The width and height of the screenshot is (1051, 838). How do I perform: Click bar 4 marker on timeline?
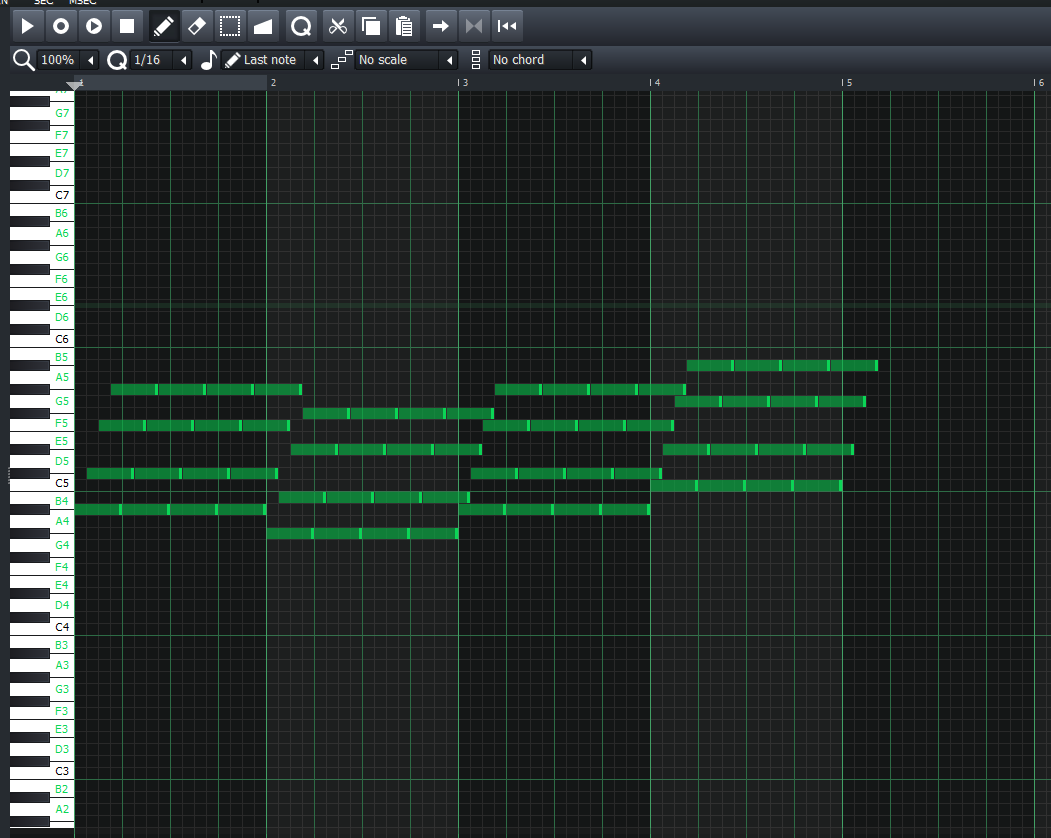(656, 82)
